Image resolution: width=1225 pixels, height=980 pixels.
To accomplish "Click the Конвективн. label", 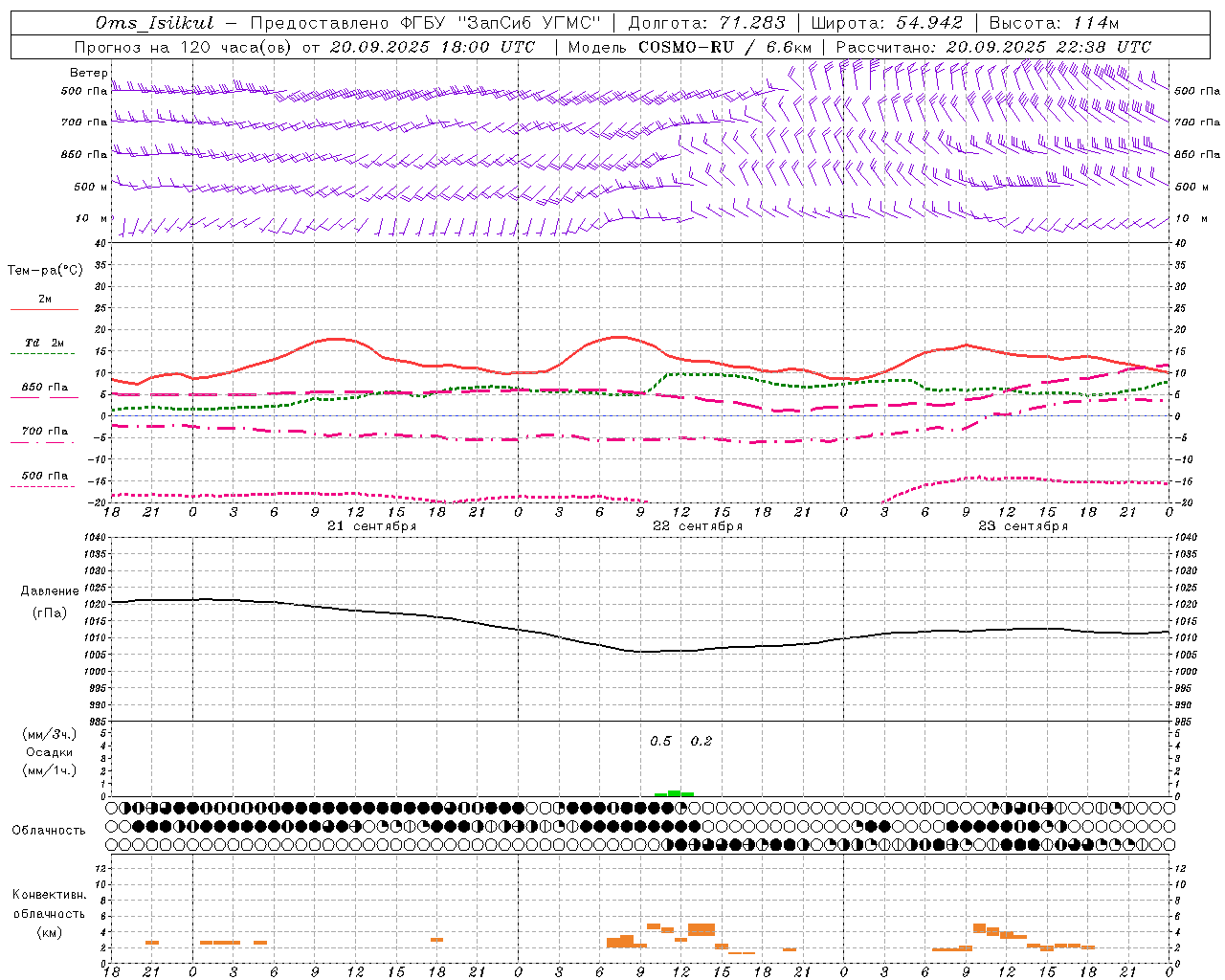I will point(49,895).
